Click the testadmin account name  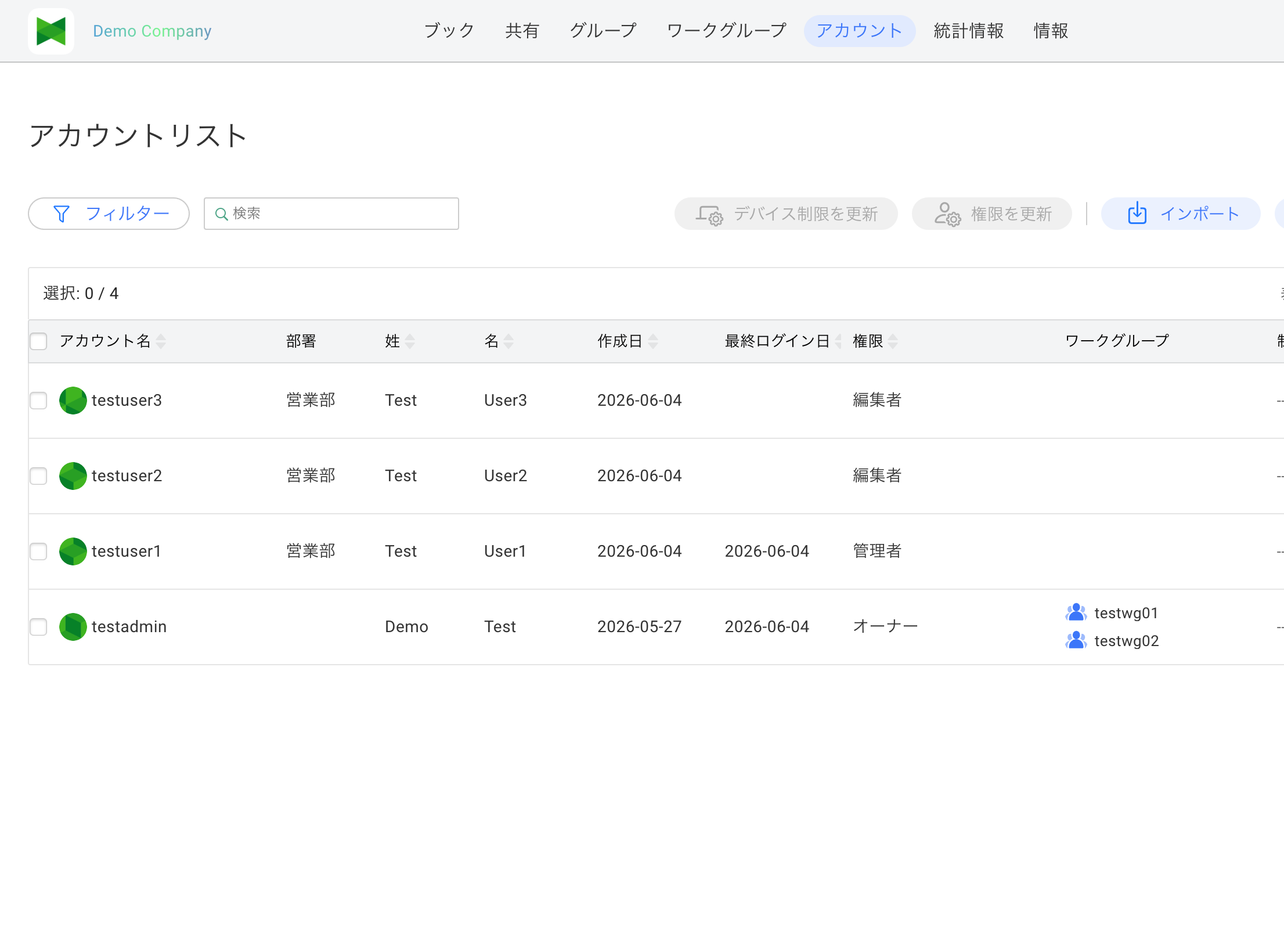(129, 627)
